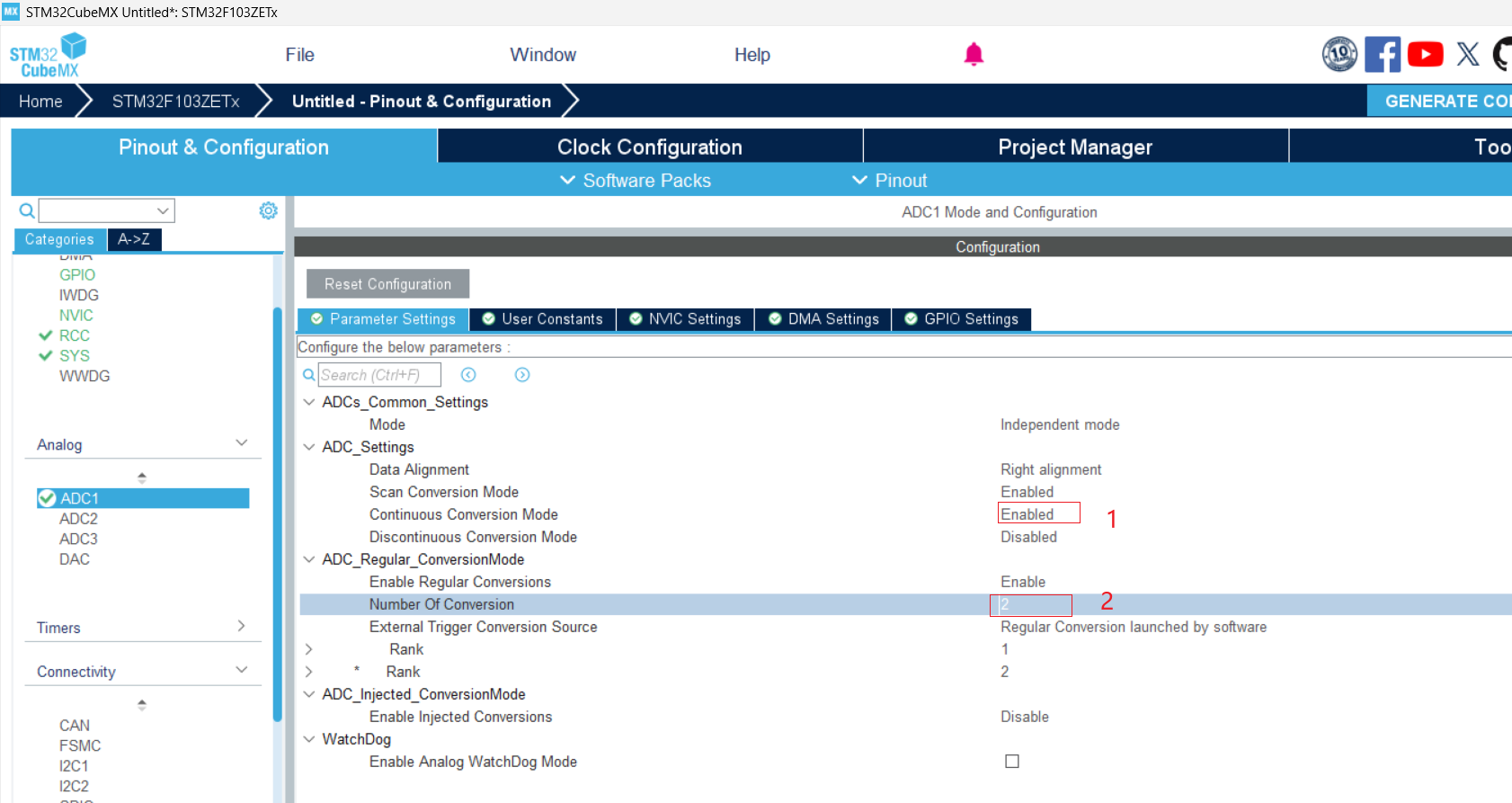The height and width of the screenshot is (803, 1512).
Task: Open the Facebook link icon
Action: point(1383,55)
